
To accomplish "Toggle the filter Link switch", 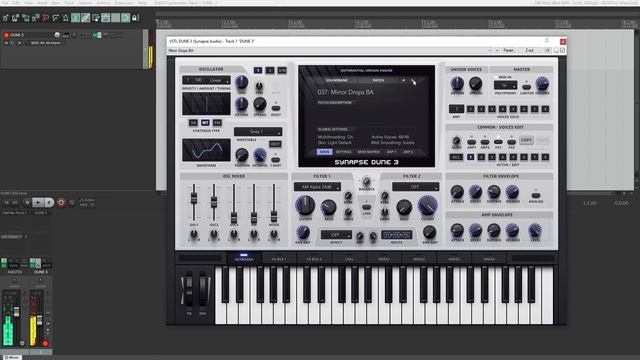I will point(367,207).
